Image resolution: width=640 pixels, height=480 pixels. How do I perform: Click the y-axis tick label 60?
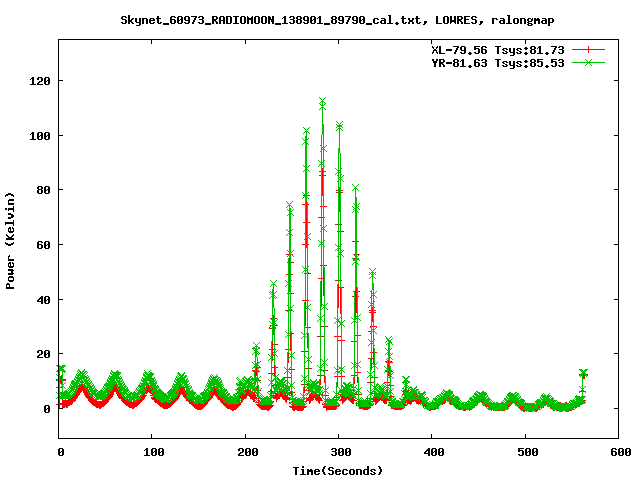pyautogui.click(x=44, y=244)
